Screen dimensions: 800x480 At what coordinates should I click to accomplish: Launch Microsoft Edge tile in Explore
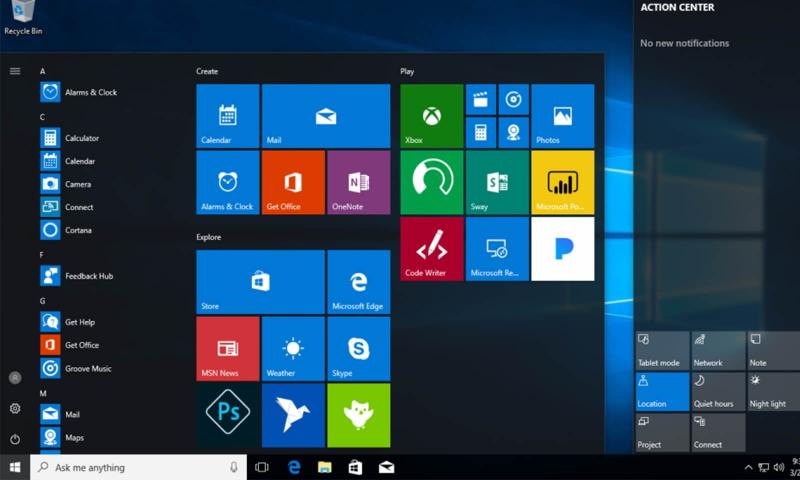click(358, 282)
